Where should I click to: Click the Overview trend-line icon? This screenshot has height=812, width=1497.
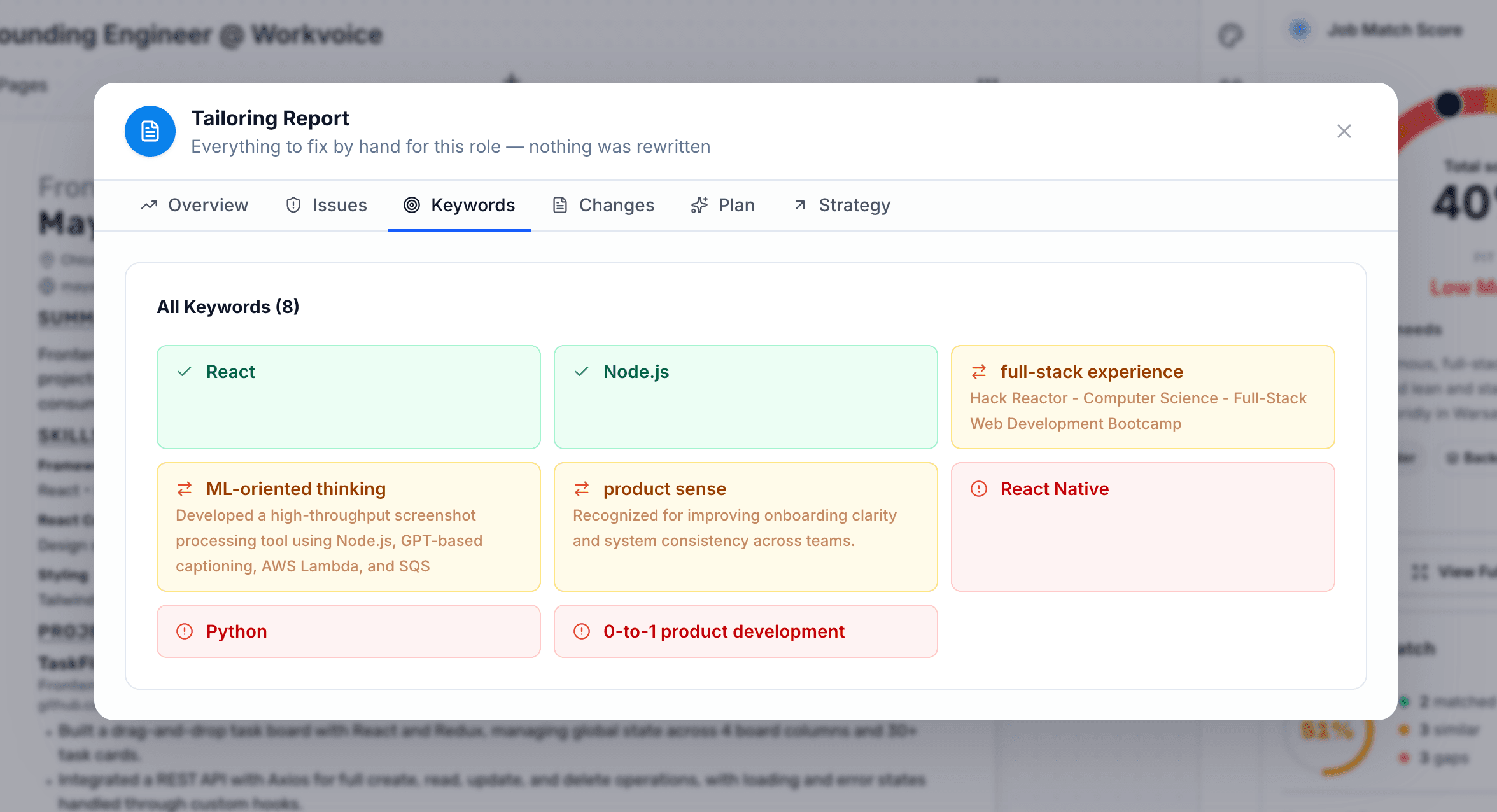(149, 205)
